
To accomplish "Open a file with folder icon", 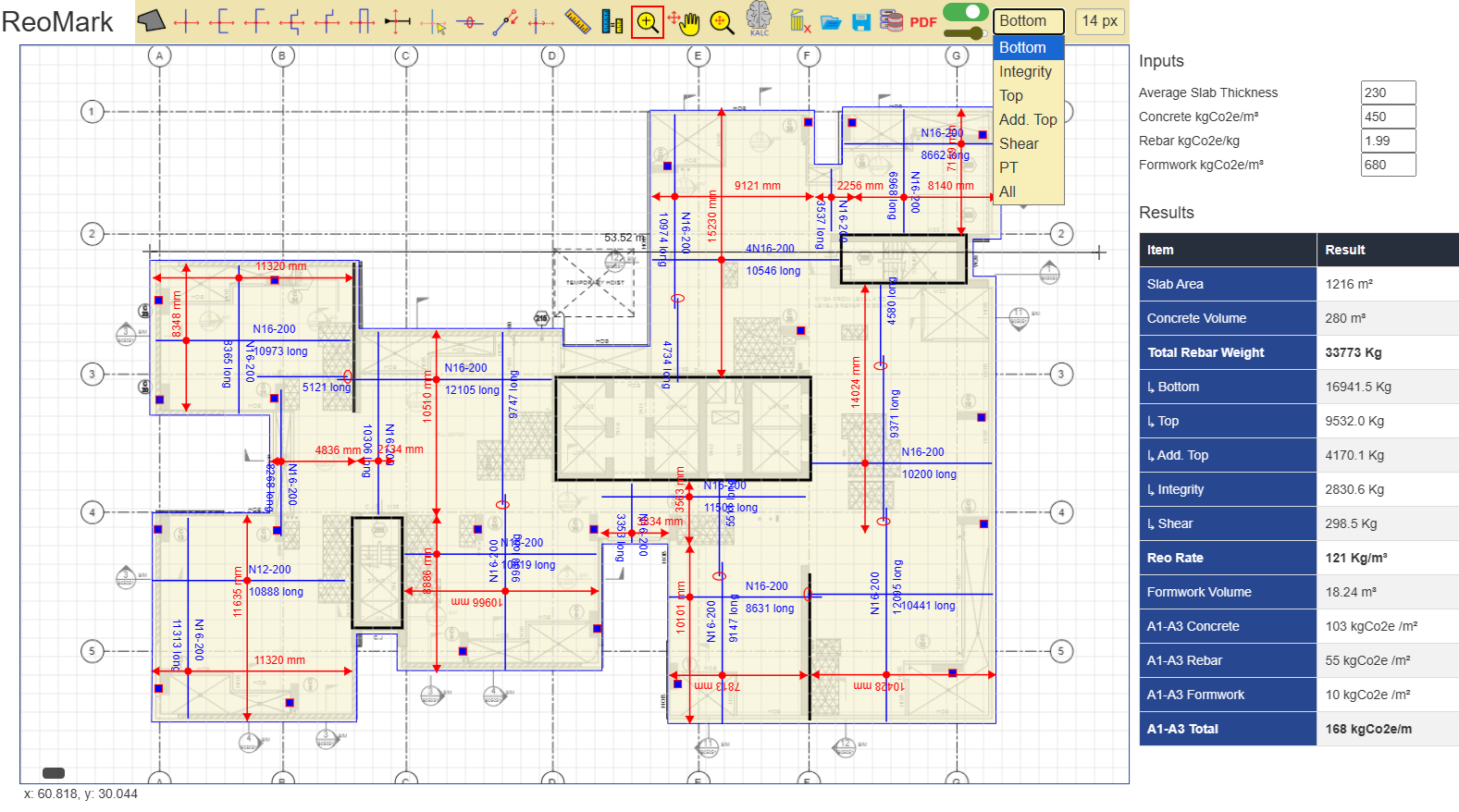I will tap(831, 22).
